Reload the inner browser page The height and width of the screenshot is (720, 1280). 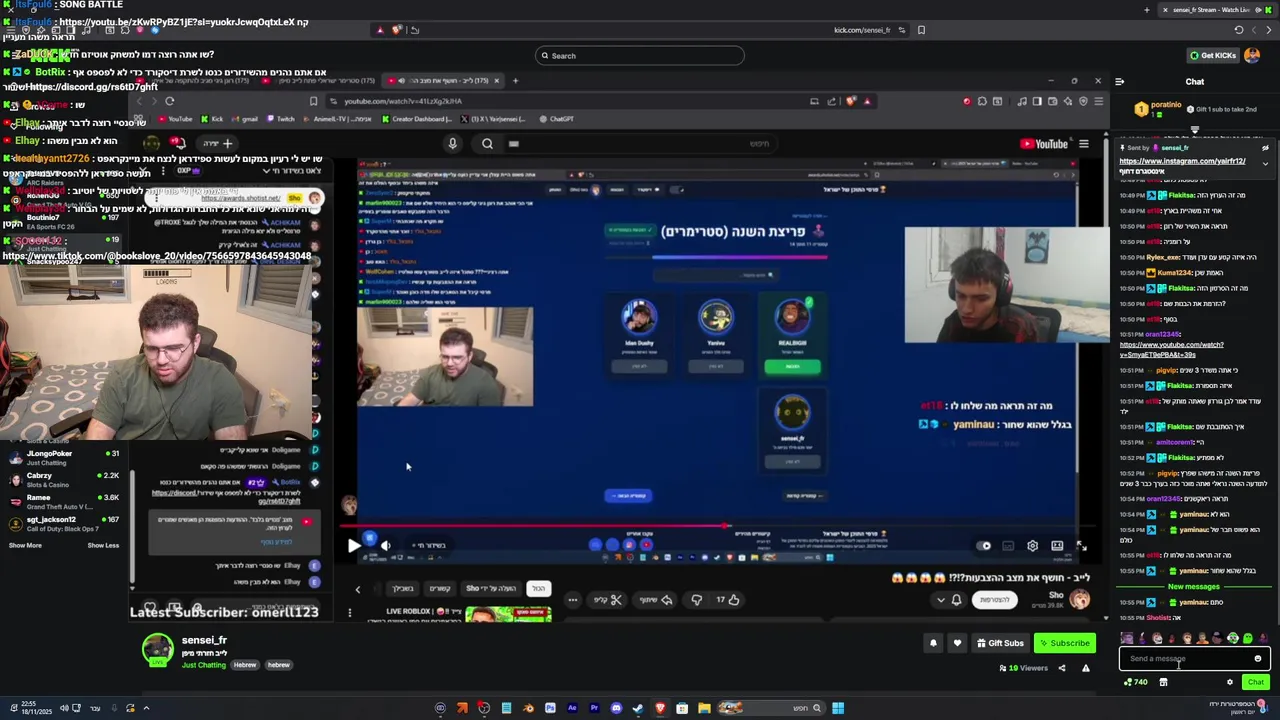click(x=170, y=101)
